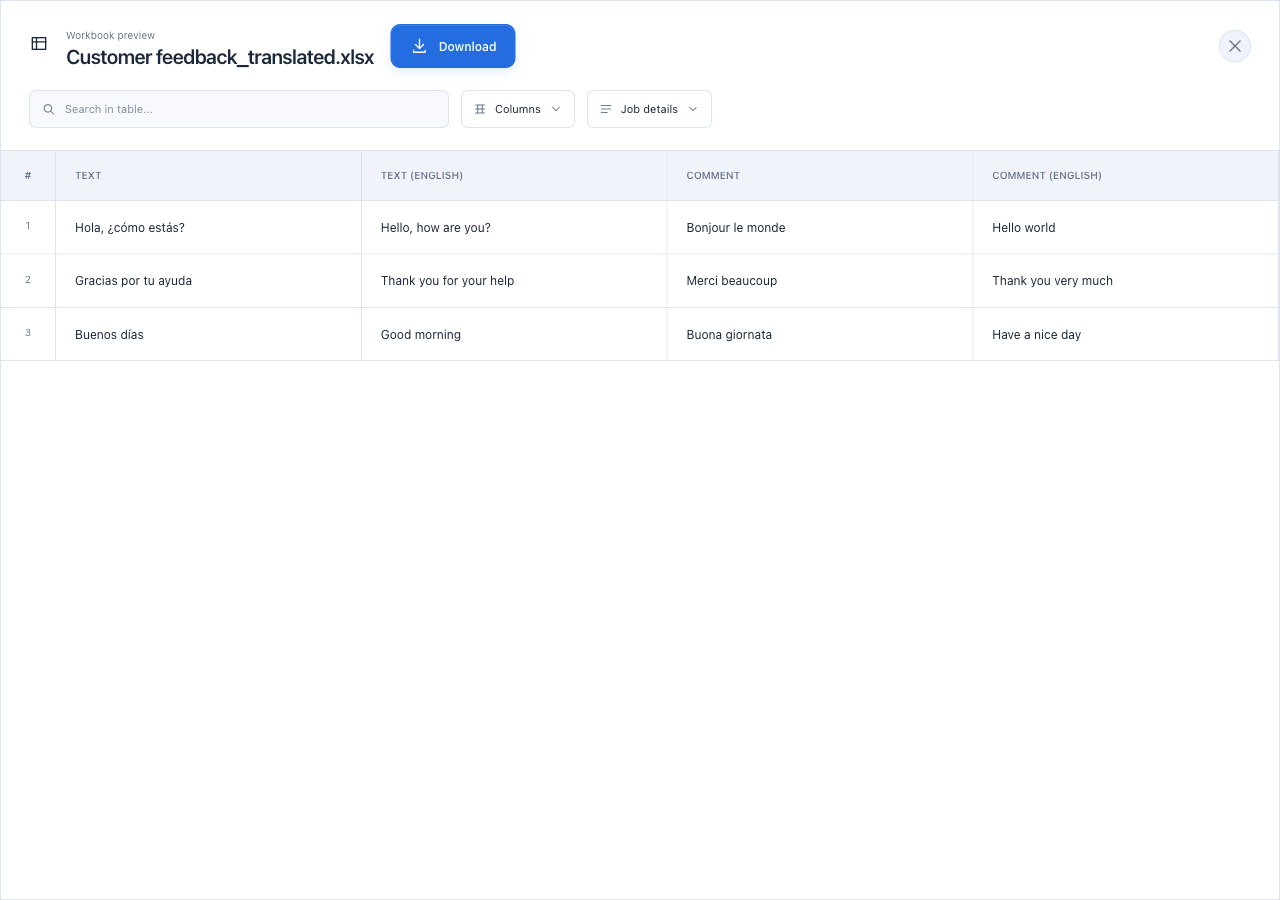
Task: Select the cell "Thank you very much"
Action: tap(1125, 281)
